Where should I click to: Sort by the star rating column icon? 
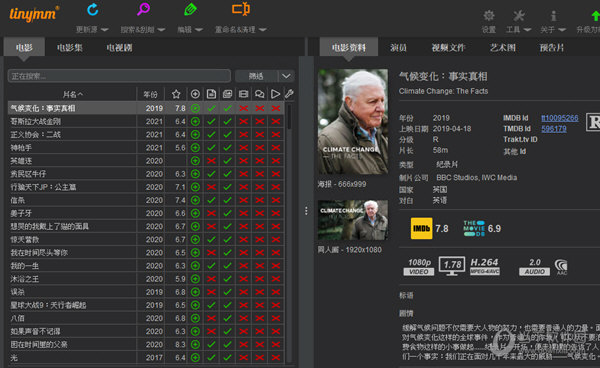point(176,94)
